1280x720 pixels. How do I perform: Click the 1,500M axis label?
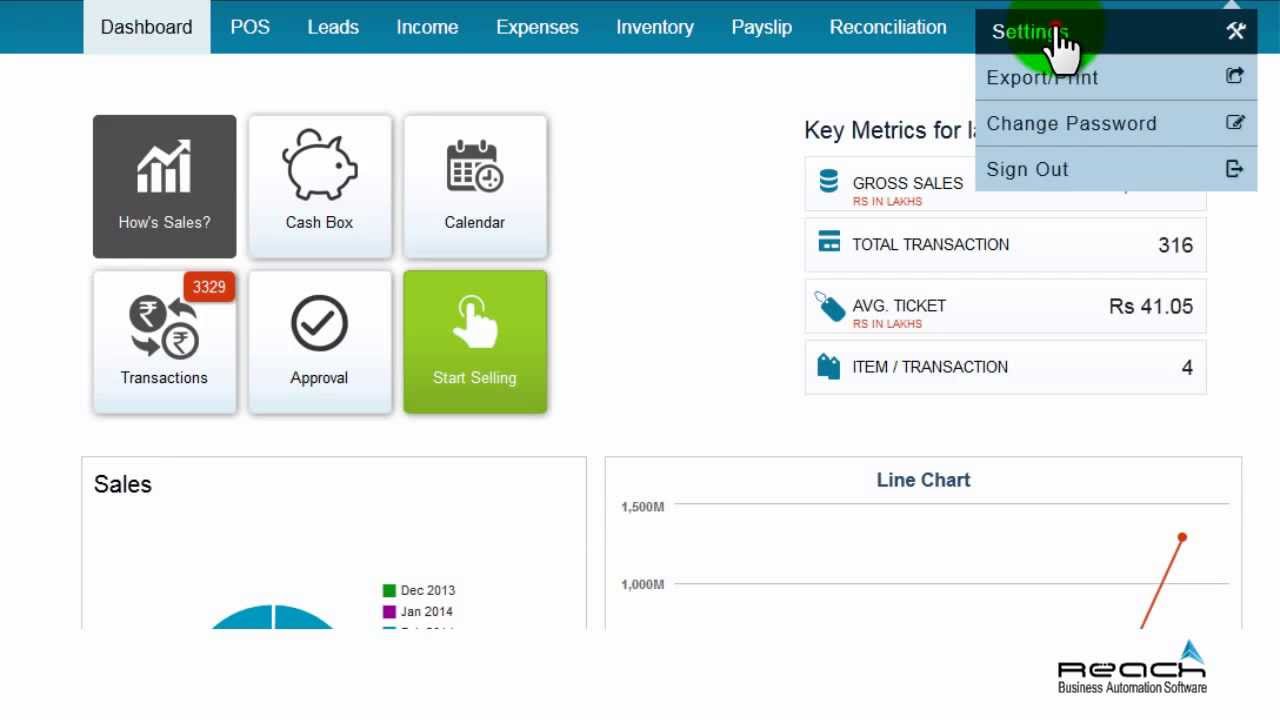pos(642,507)
